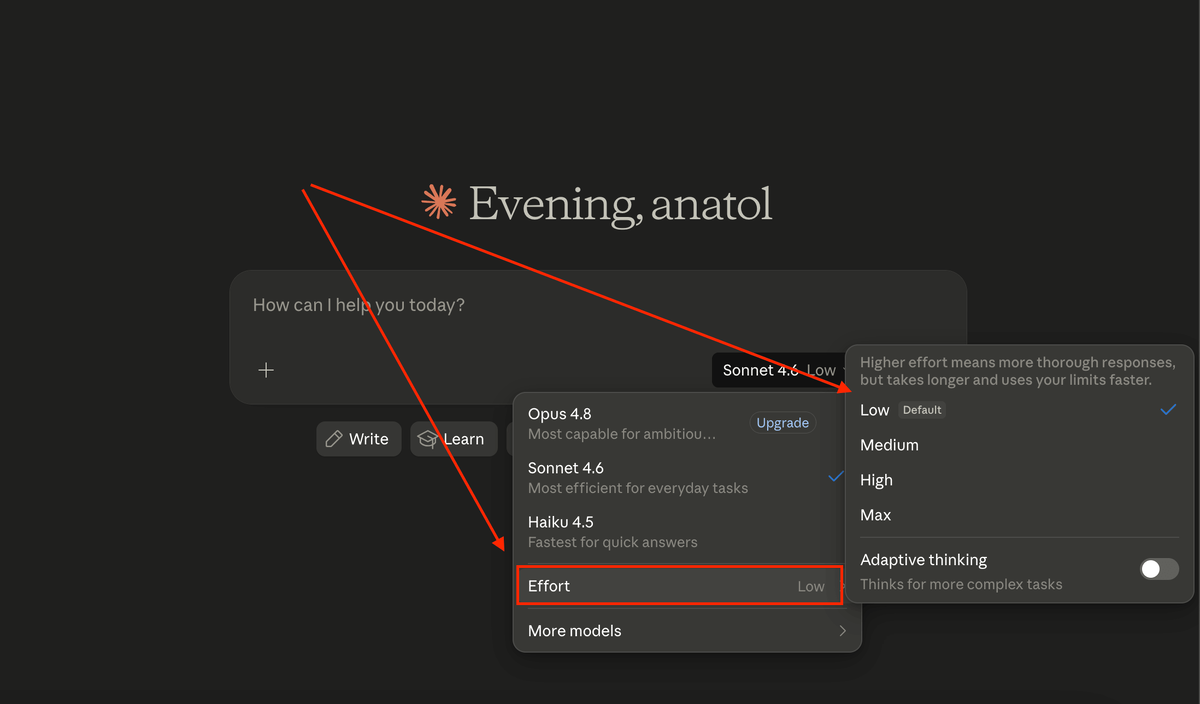Click the blue checkmark beside Low
1200x704 pixels.
pyautogui.click(x=1168, y=410)
